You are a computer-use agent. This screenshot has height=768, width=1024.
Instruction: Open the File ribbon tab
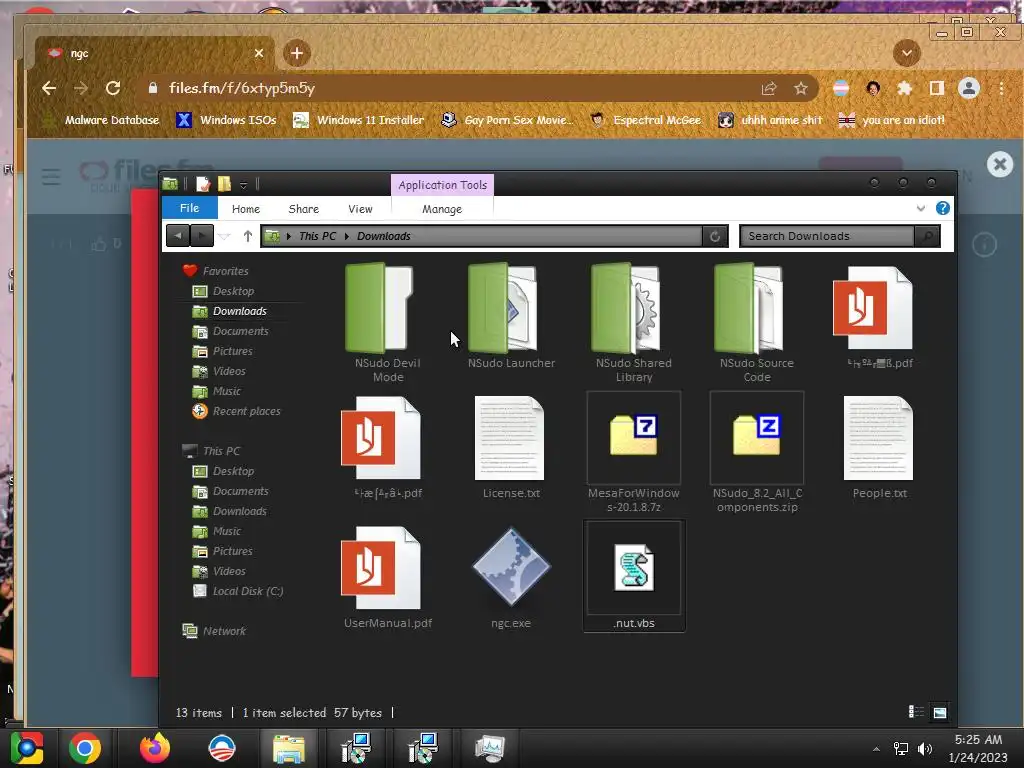[x=189, y=208]
